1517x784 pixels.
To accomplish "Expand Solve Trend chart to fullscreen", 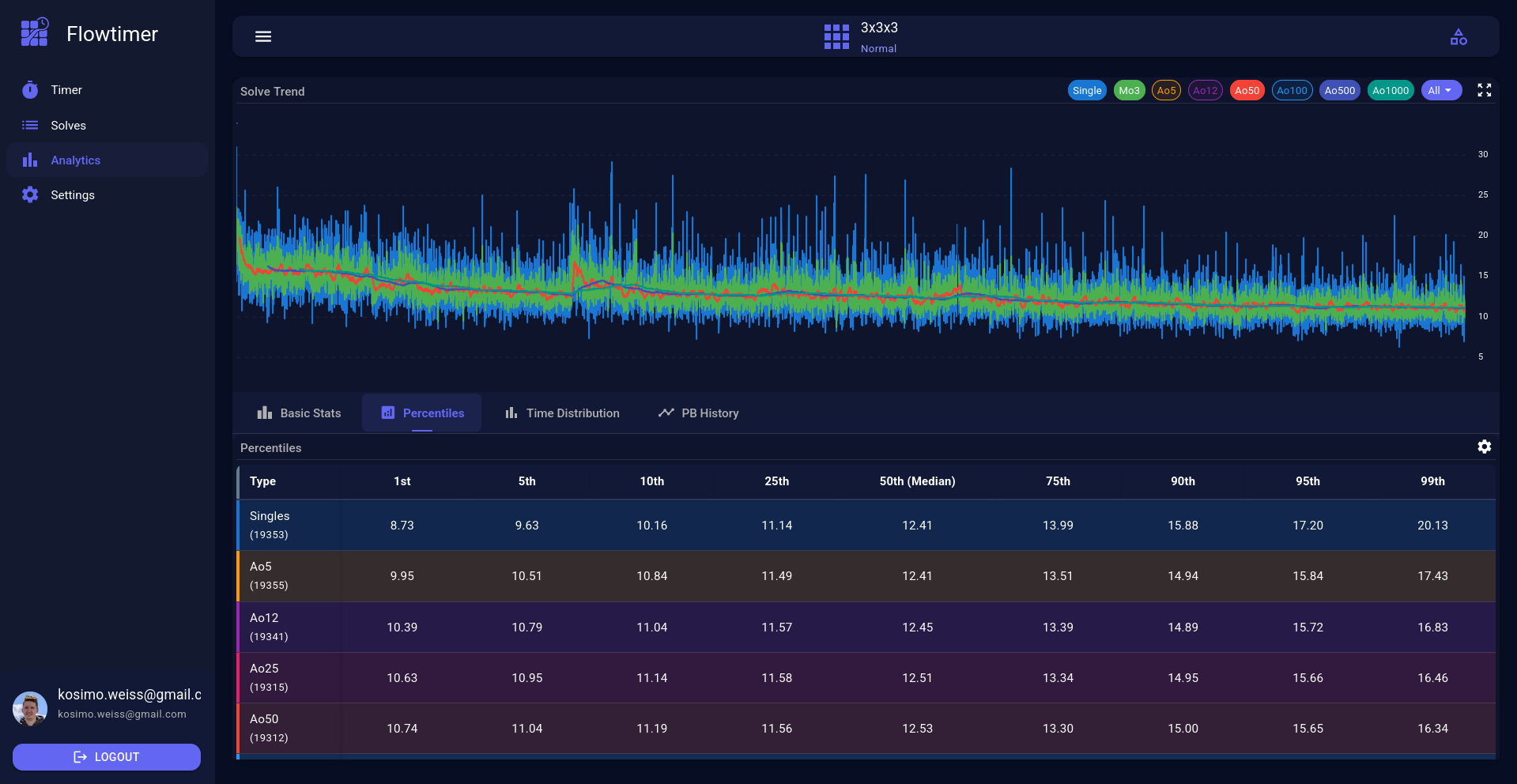I will click(x=1484, y=91).
